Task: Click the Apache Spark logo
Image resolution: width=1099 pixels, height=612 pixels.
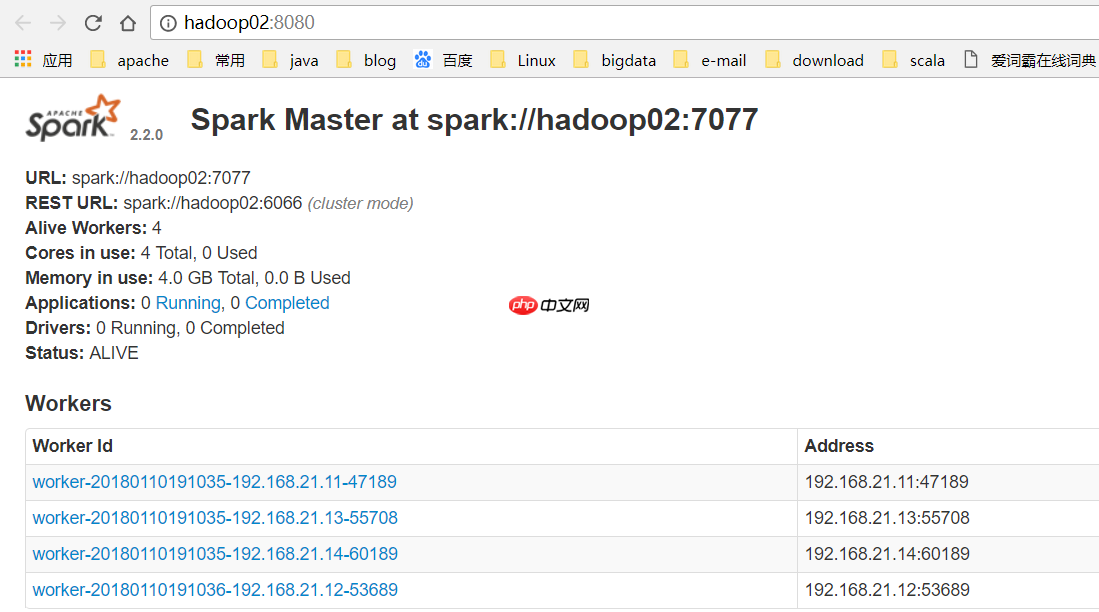Action: point(71,119)
